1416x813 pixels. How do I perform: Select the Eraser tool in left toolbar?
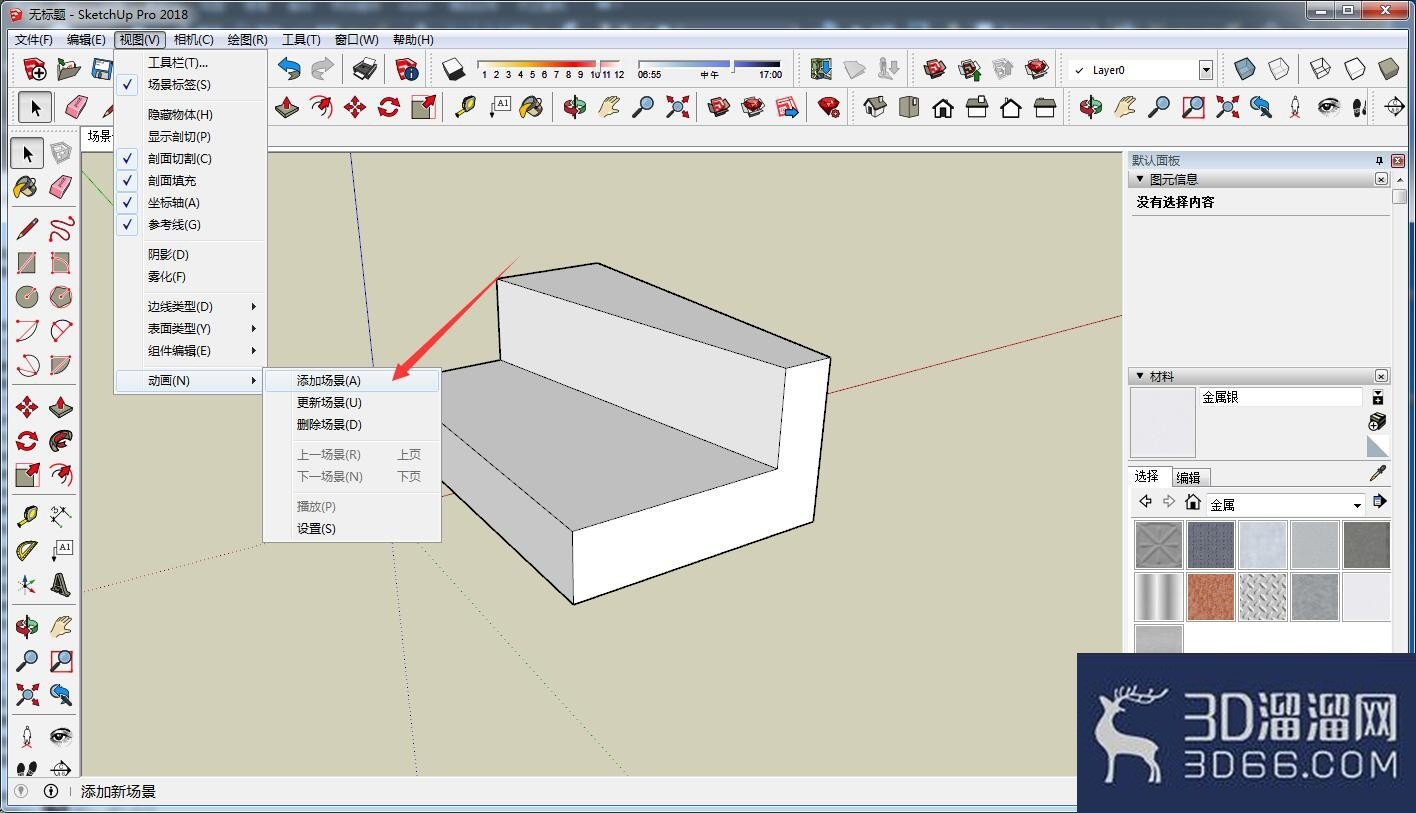pos(61,187)
